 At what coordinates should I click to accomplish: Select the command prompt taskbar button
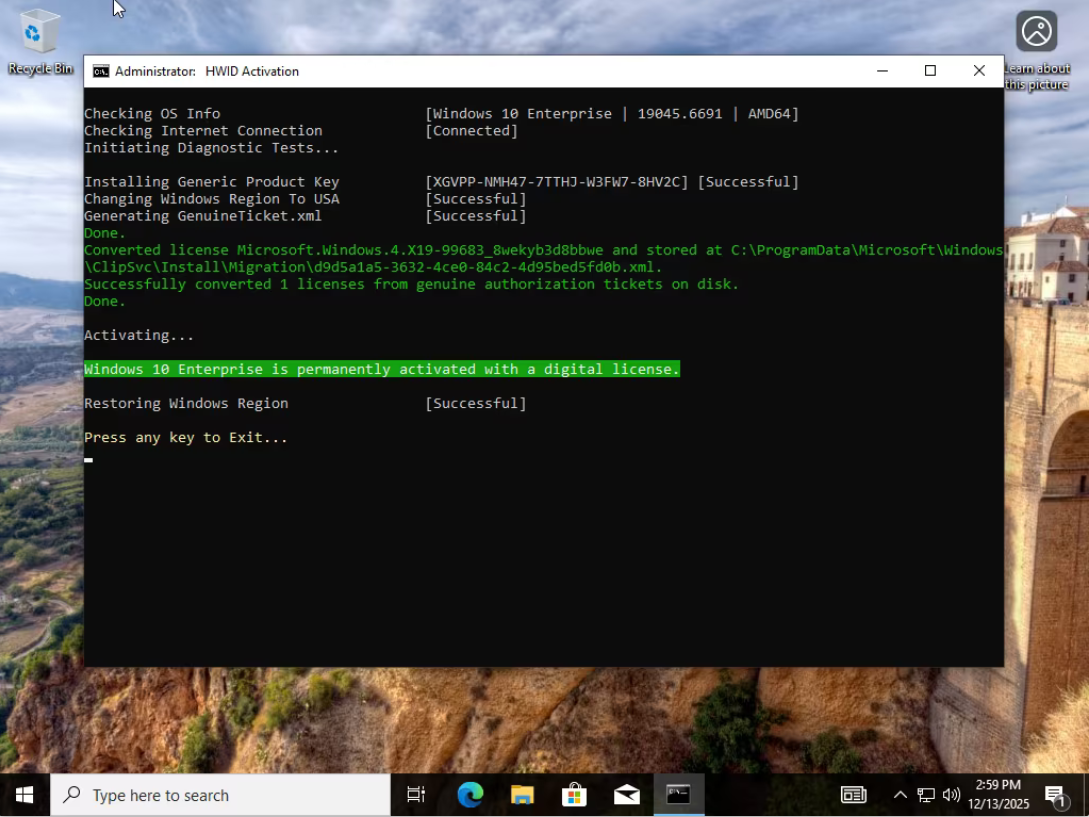pos(679,795)
